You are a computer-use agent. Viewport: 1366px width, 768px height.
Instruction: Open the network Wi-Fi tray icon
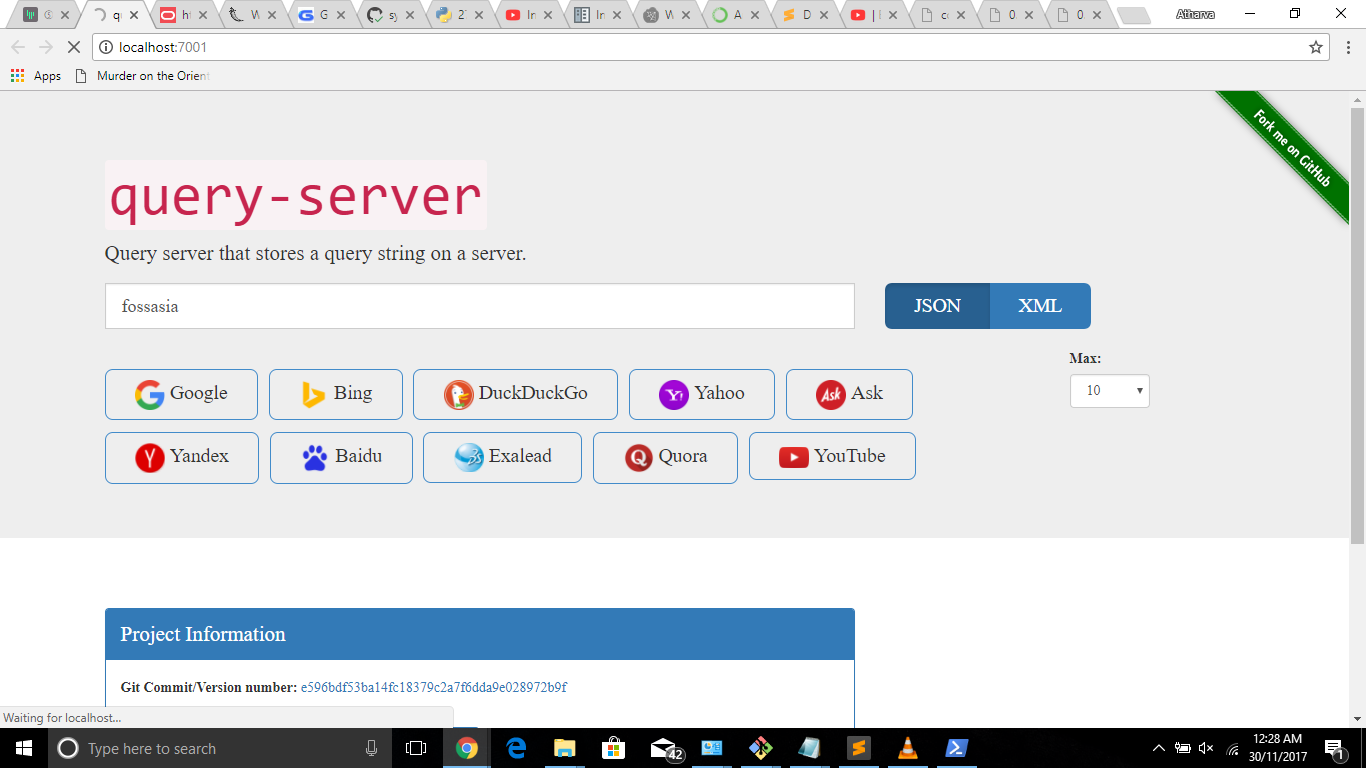[1232, 748]
